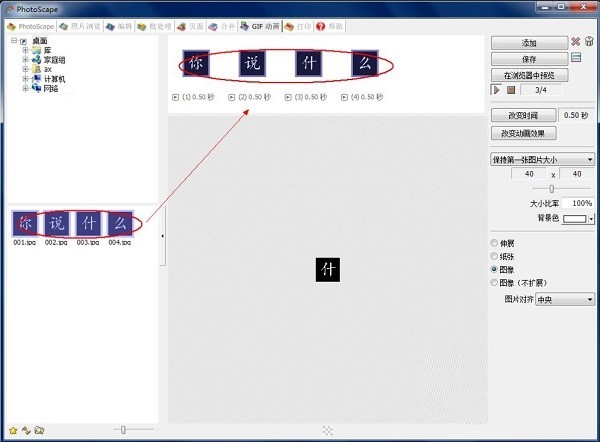Click the star favorites icon
This screenshot has width=600, height=442.
click(x=13, y=431)
